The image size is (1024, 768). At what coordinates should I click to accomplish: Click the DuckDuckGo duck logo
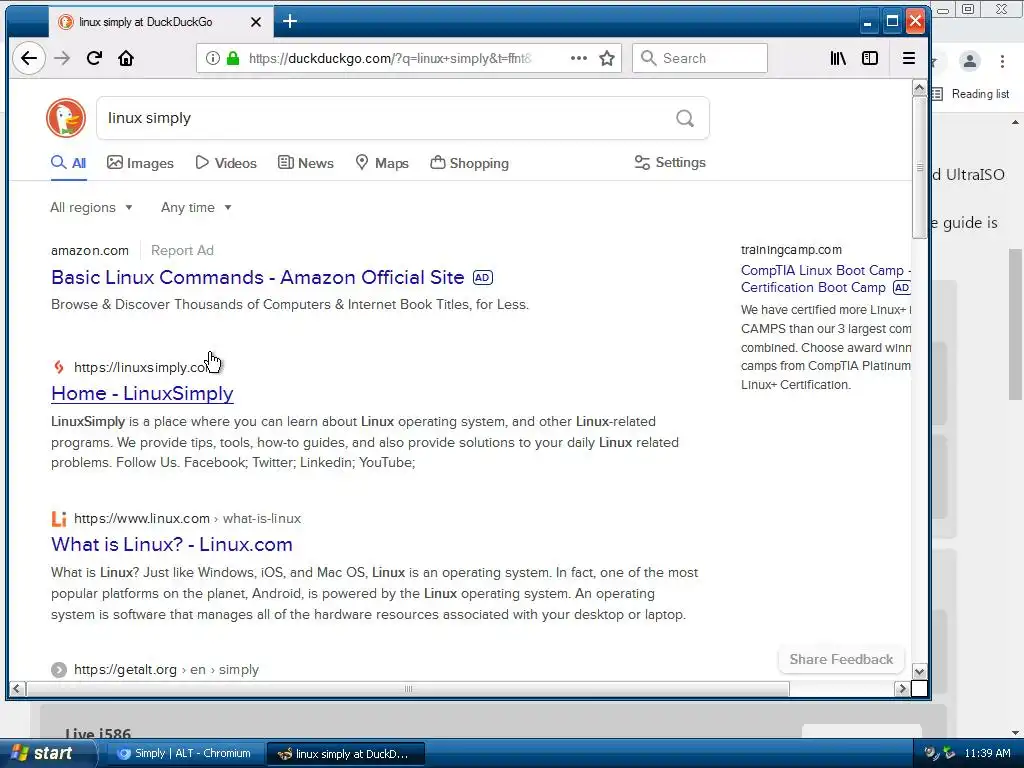click(66, 118)
